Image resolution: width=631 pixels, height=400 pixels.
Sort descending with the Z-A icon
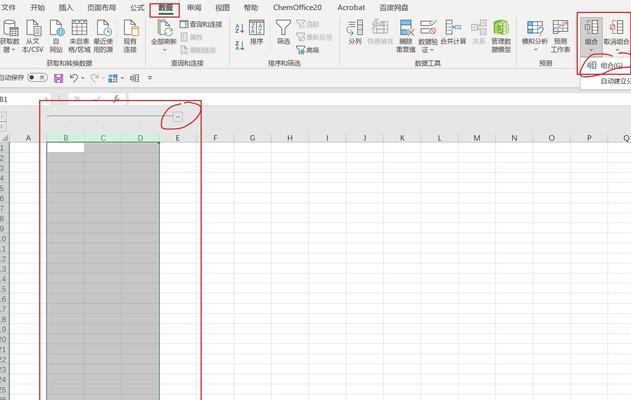point(240,45)
